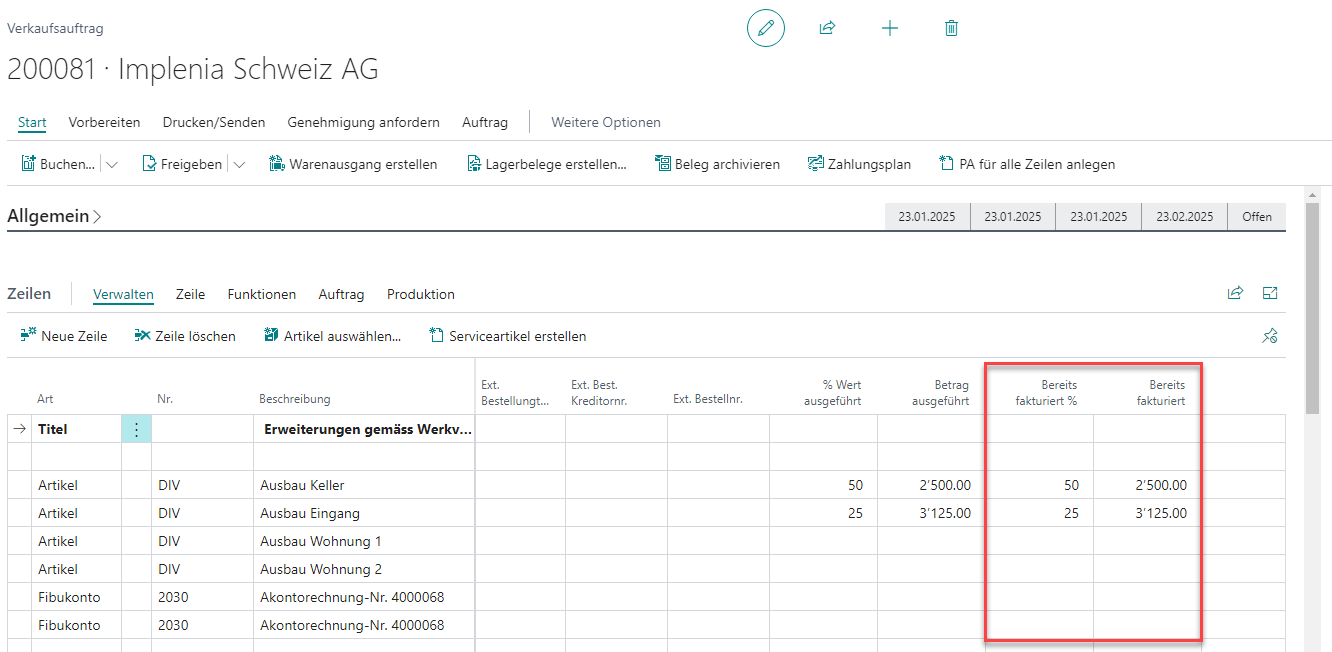Select the Ausbau Wohnung 1 cell
This screenshot has width=1332, height=652.
click(x=364, y=541)
